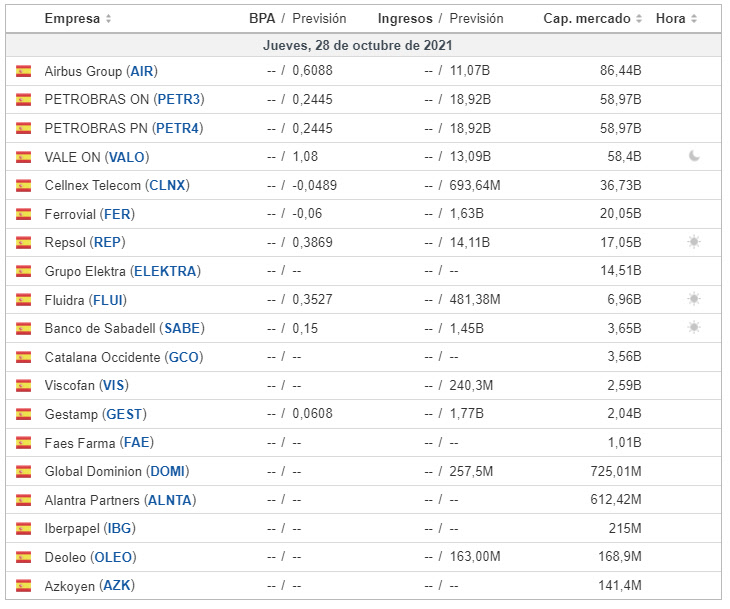The width and height of the screenshot is (730, 609).
Task: Click Azkoyen market cap 141,4M
Action: tap(620, 585)
